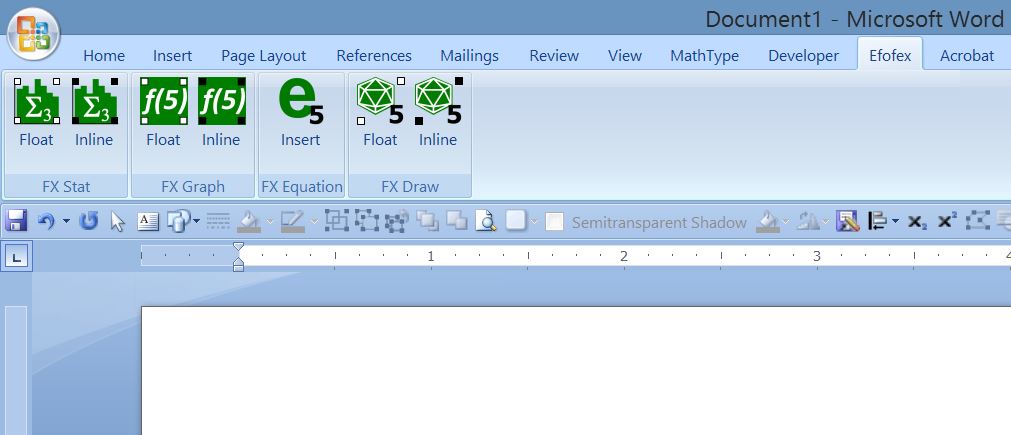Click the shape fill paint bucket
The width and height of the screenshot is (1011, 435).
point(249,222)
